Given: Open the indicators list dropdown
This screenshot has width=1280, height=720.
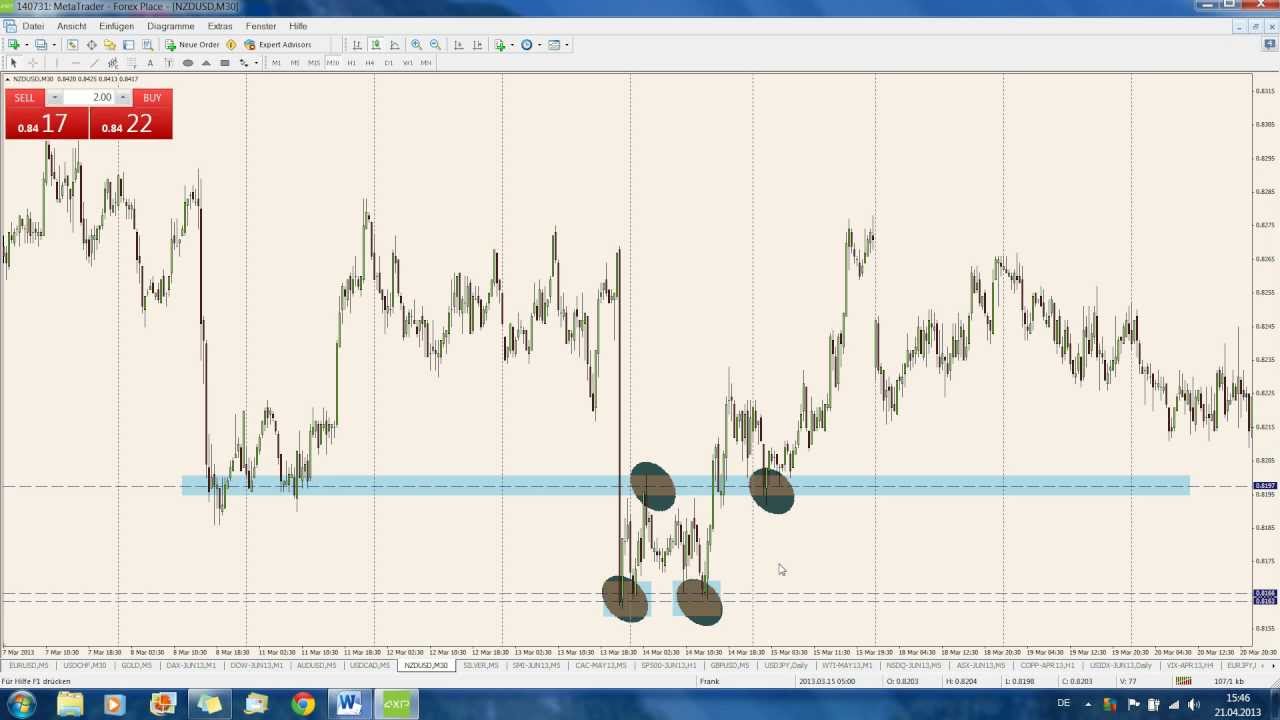Looking at the screenshot, I should tap(504, 45).
